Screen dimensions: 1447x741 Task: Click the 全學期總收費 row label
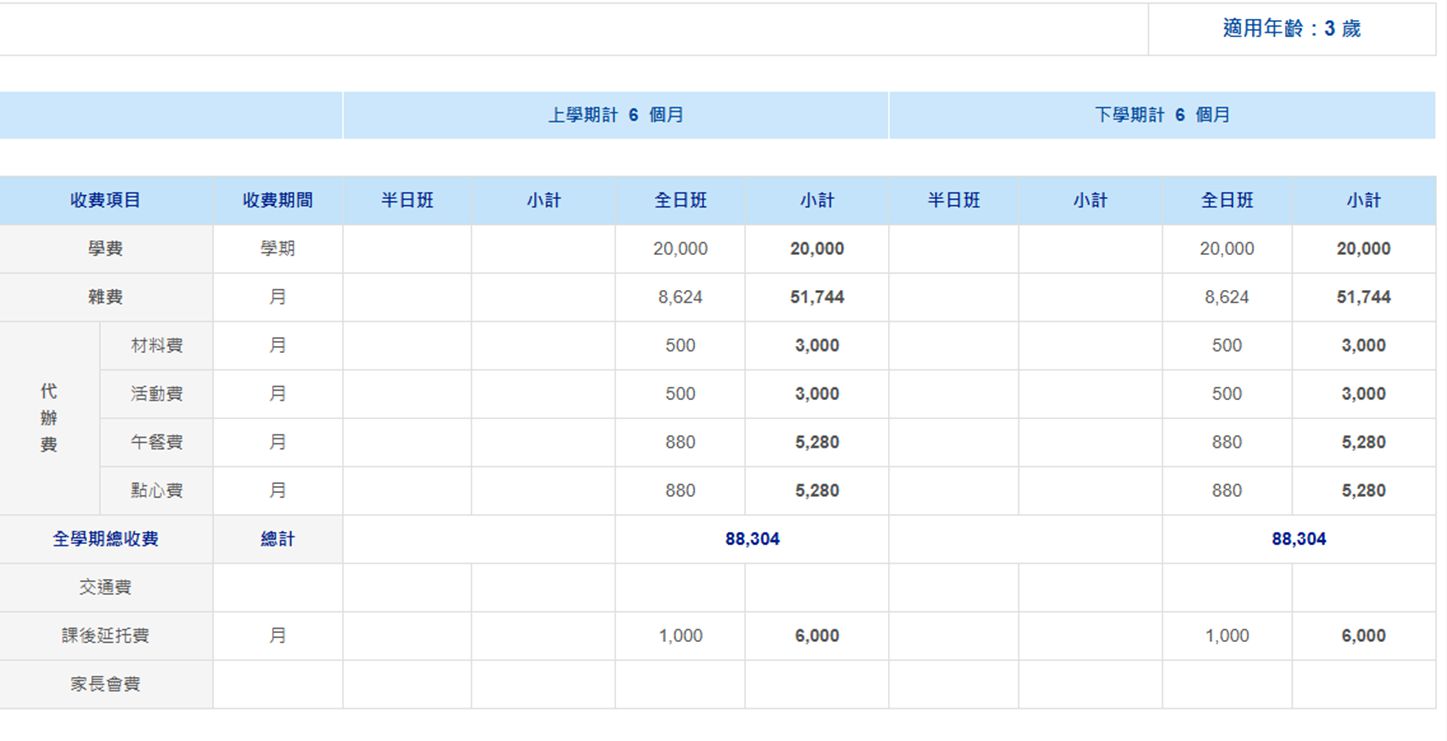106,539
